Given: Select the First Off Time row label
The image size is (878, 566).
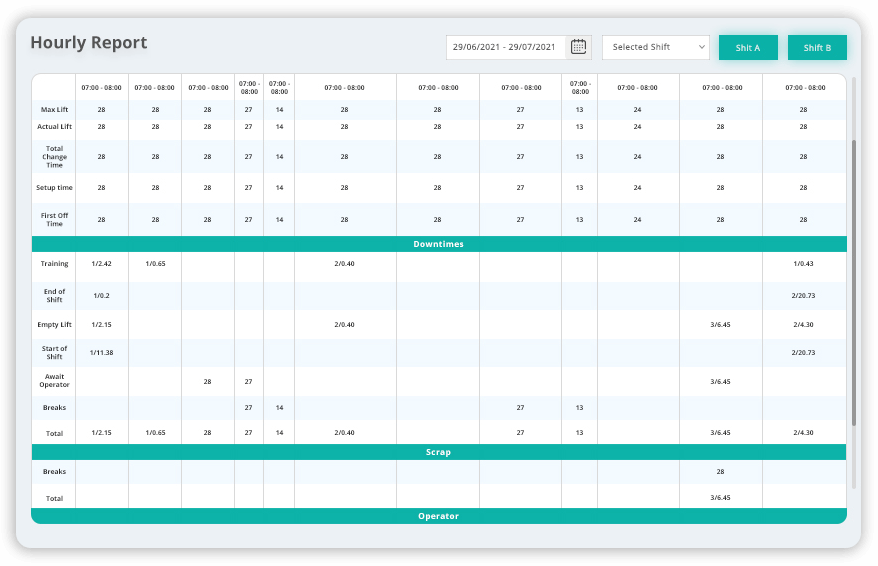Looking at the screenshot, I should coord(54,218).
